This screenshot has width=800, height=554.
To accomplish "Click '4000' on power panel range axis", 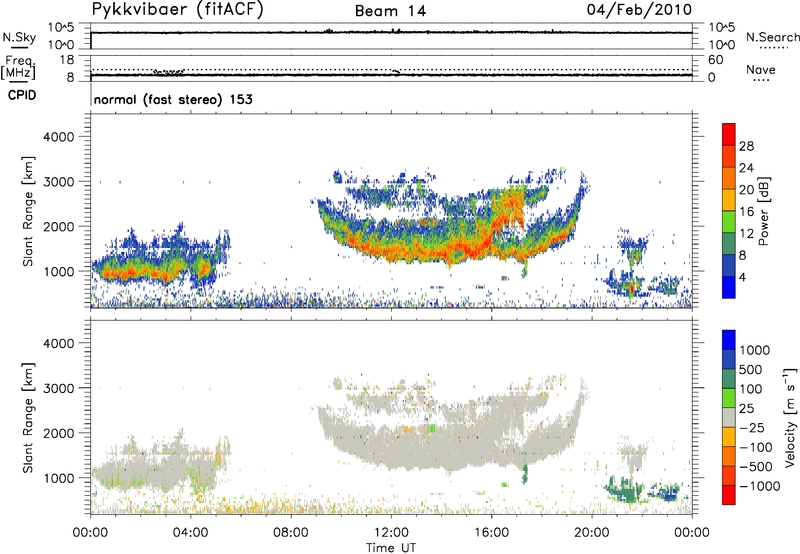I will [x=59, y=137].
